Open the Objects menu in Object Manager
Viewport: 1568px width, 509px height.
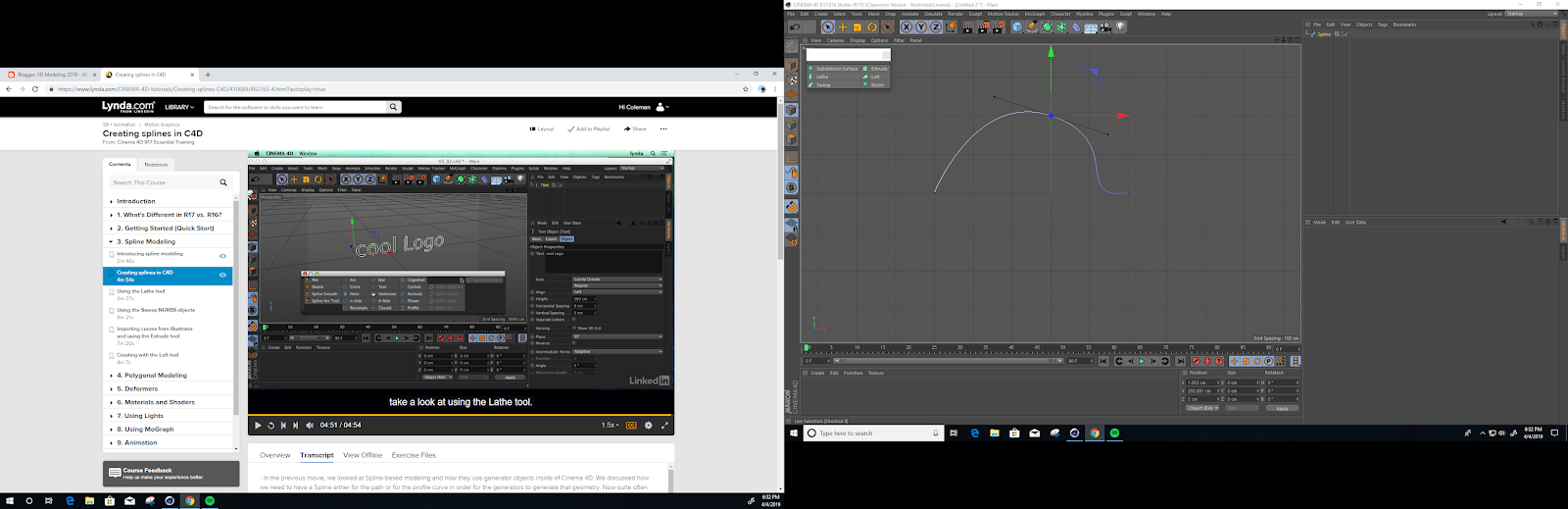1364,25
